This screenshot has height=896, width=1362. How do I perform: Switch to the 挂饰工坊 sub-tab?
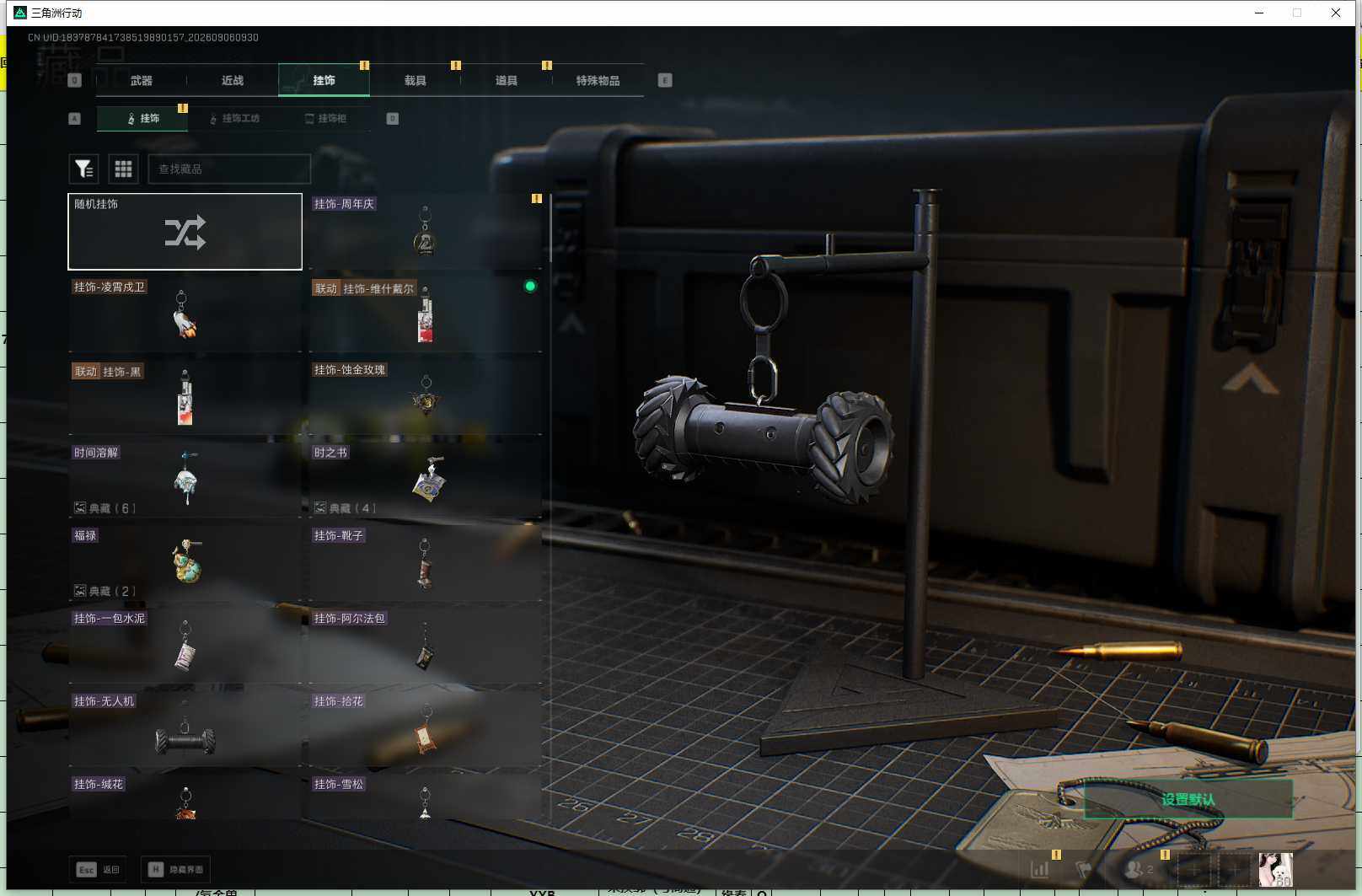[234, 119]
